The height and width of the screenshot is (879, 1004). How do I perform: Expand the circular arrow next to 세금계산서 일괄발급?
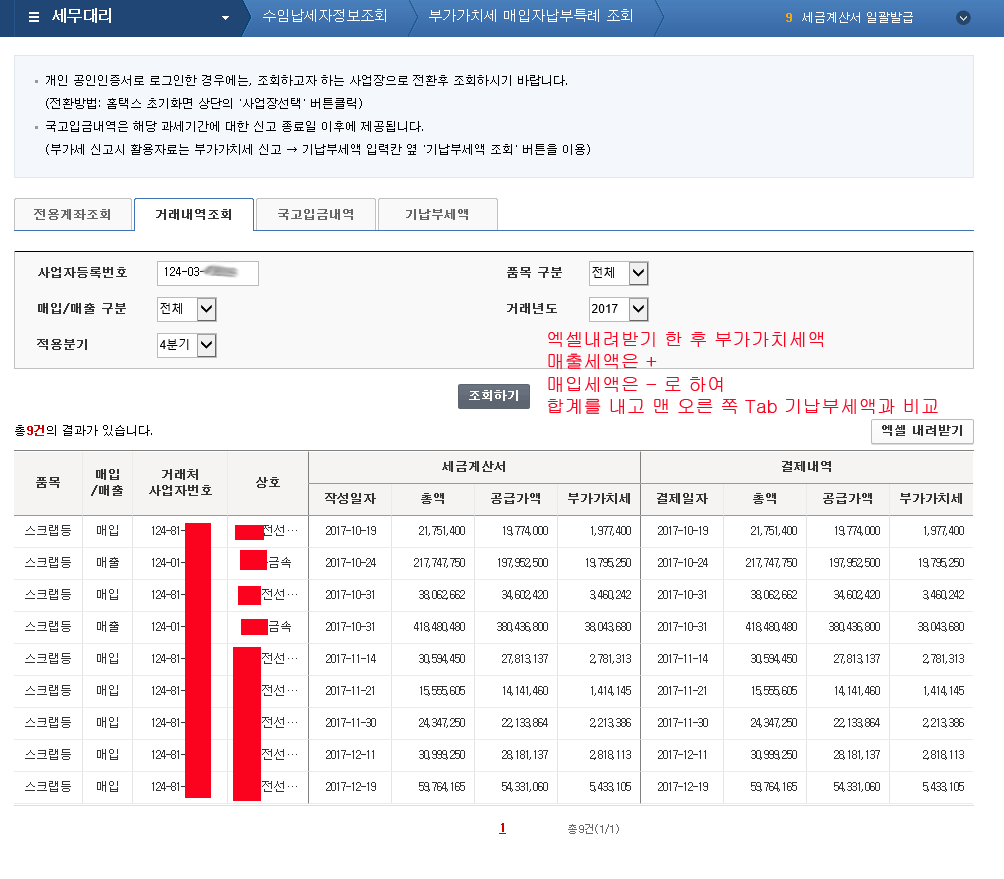pos(963,17)
